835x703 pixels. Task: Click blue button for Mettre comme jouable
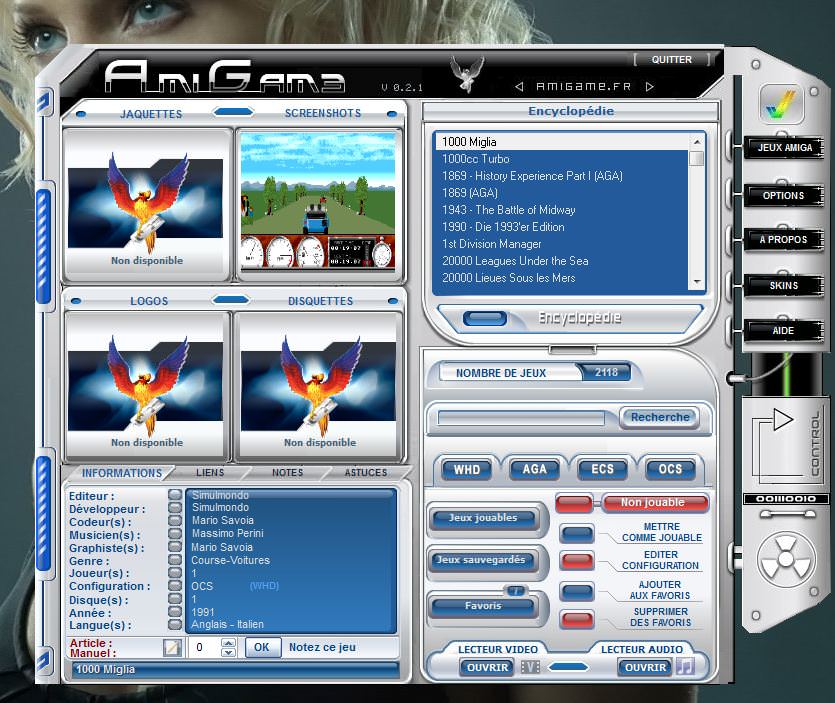coord(577,533)
